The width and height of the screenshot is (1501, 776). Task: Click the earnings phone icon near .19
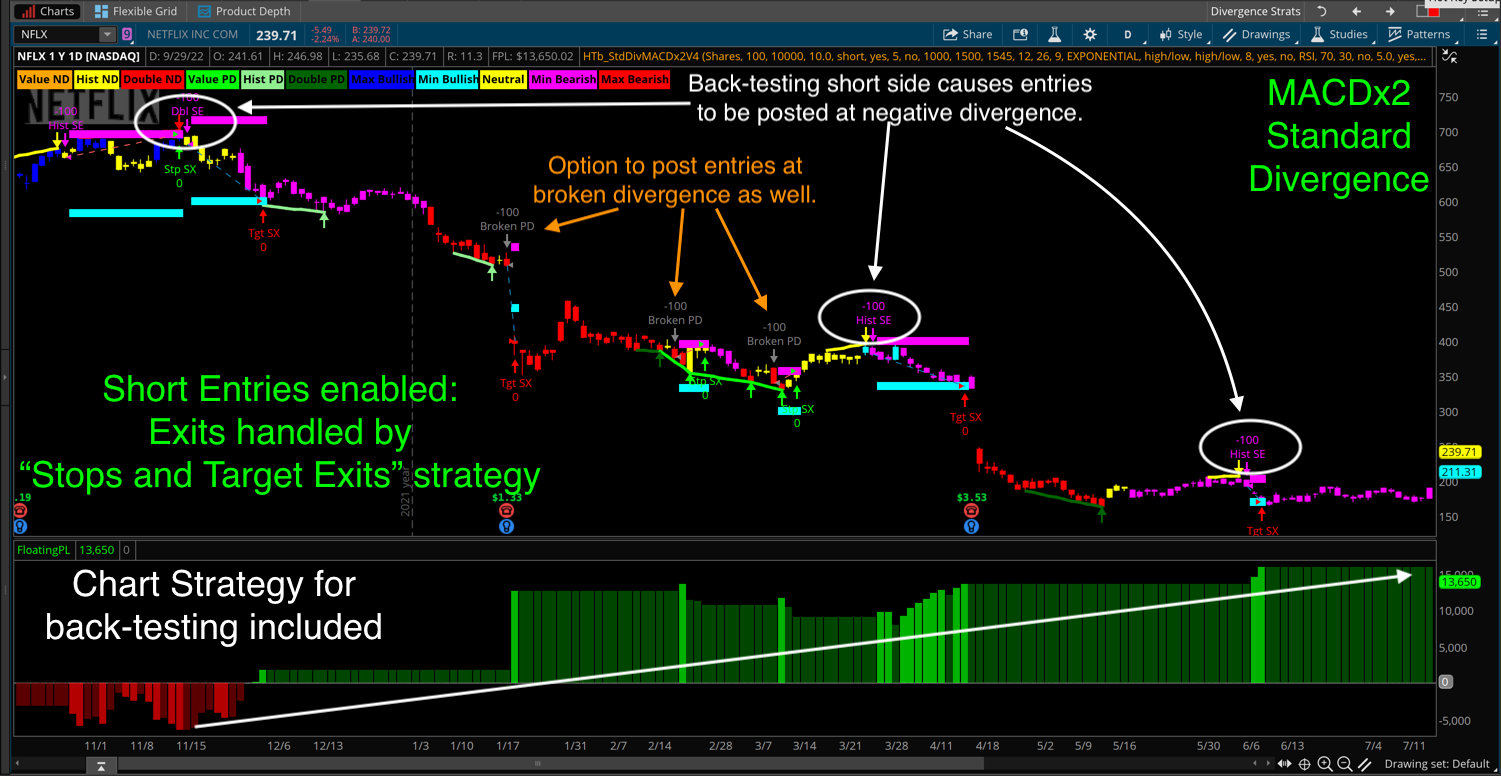20,510
